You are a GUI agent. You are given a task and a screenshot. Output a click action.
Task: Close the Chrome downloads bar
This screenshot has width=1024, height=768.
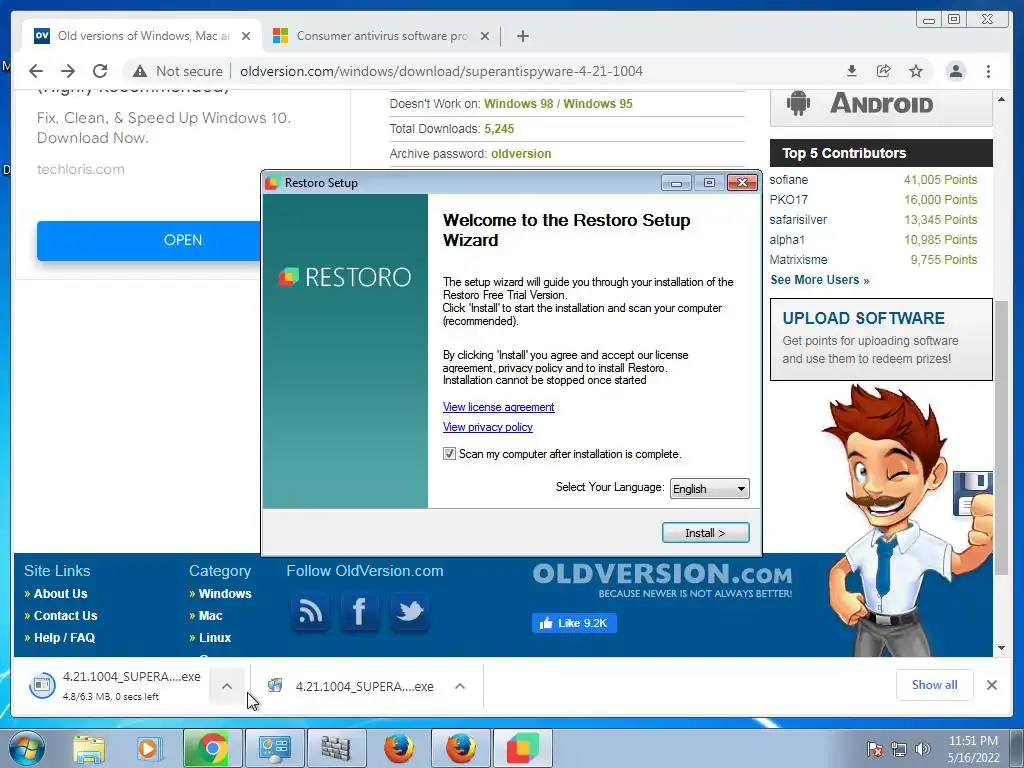(991, 685)
